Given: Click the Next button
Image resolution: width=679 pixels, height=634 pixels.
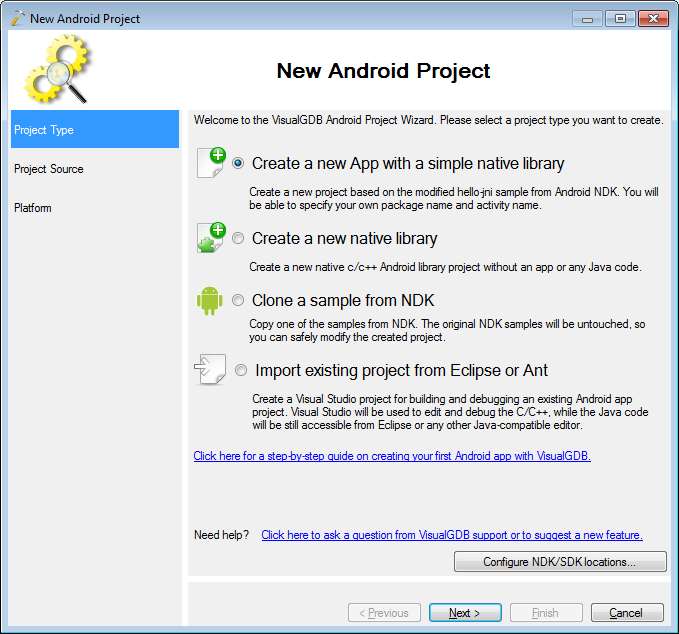Looking at the screenshot, I should point(465,613).
